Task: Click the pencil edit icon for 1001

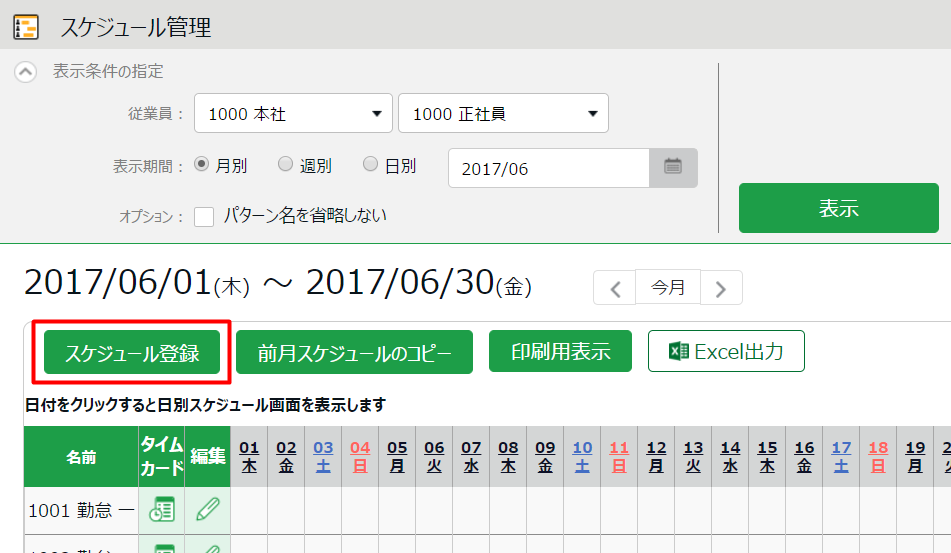Action: [x=207, y=510]
